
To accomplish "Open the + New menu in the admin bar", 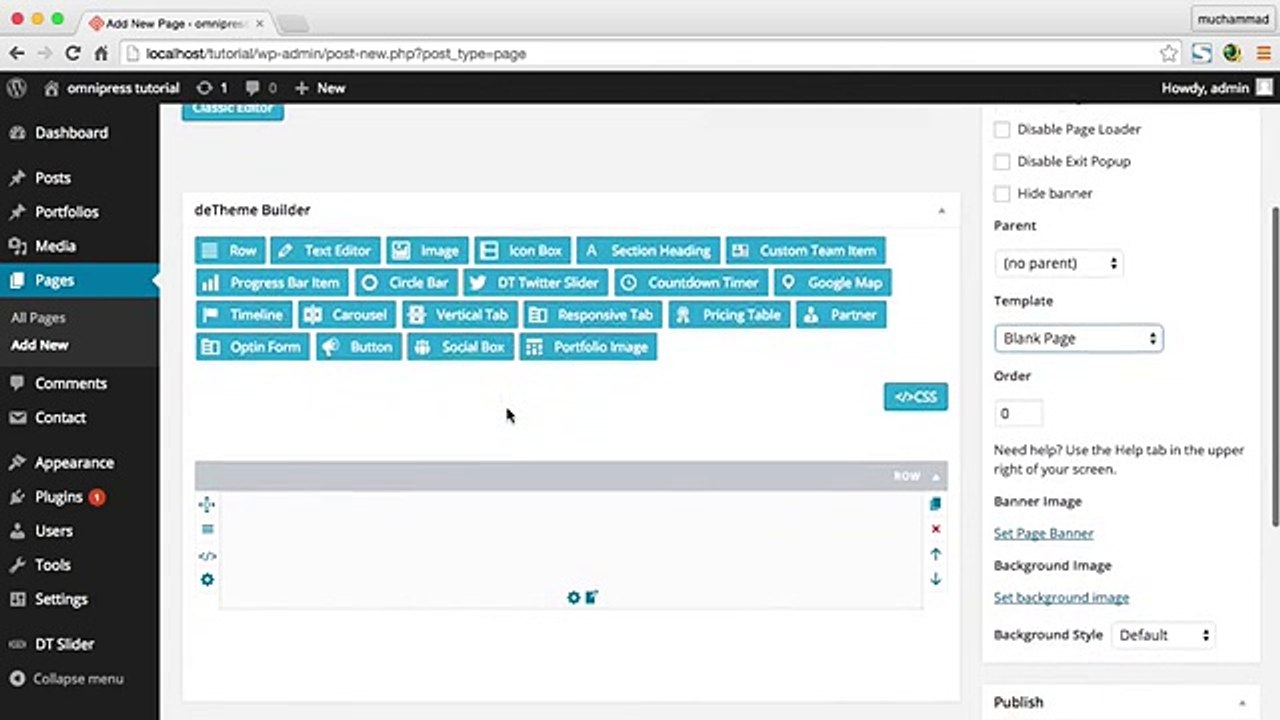I will click(x=320, y=88).
